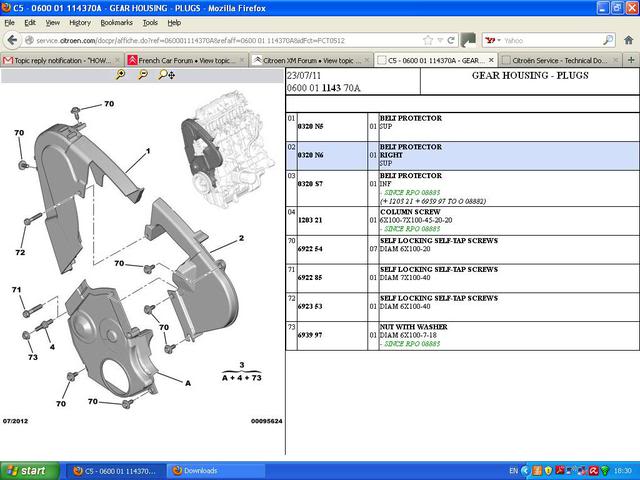This screenshot has height=480, width=640.
Task: Click callout 72 on the diagram
Action: click(20, 253)
